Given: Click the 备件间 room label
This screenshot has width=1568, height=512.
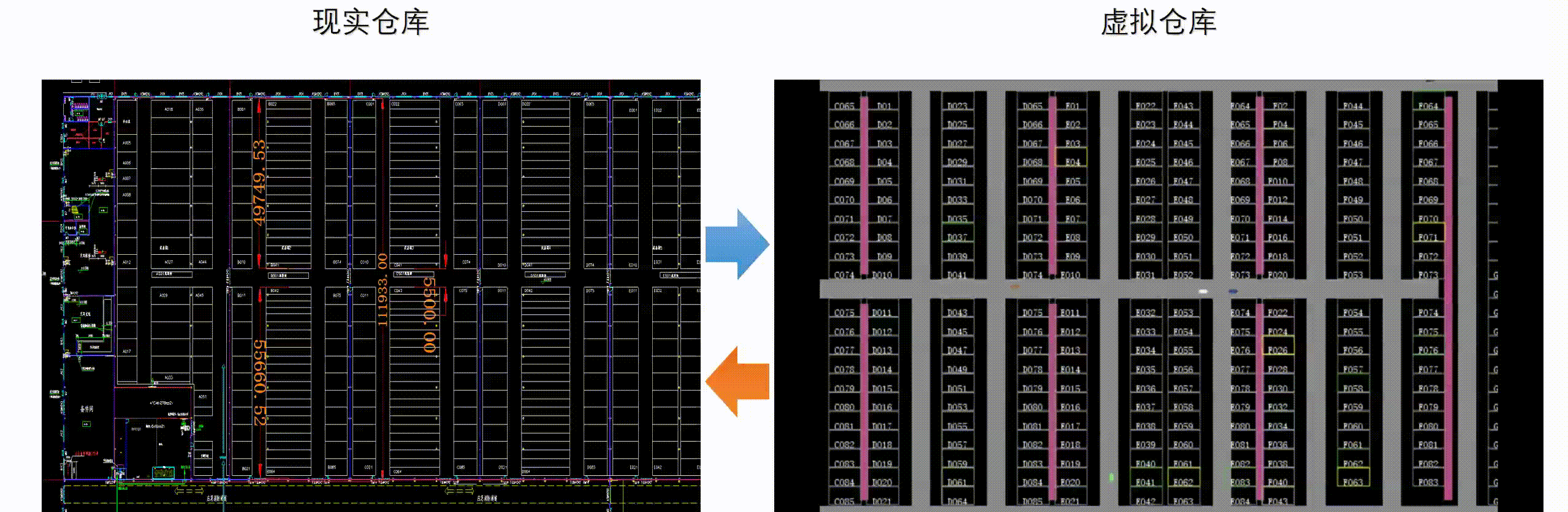Looking at the screenshot, I should pyautogui.click(x=86, y=408).
